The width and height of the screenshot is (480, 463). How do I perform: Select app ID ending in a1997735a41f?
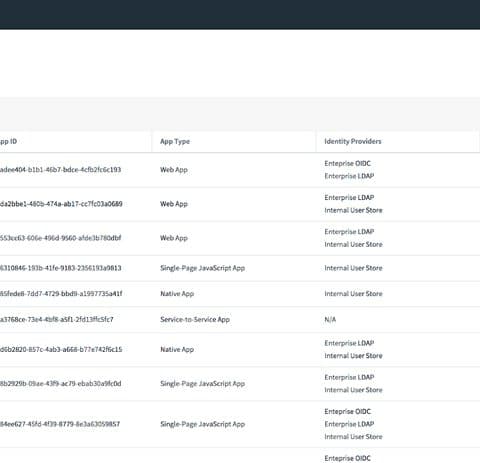61,294
